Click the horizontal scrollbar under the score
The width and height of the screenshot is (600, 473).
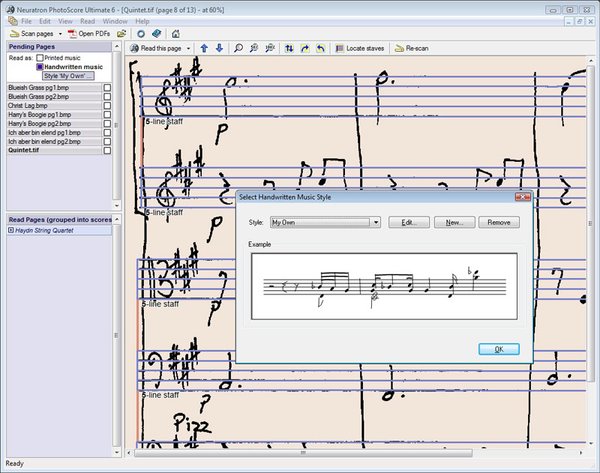303,453
